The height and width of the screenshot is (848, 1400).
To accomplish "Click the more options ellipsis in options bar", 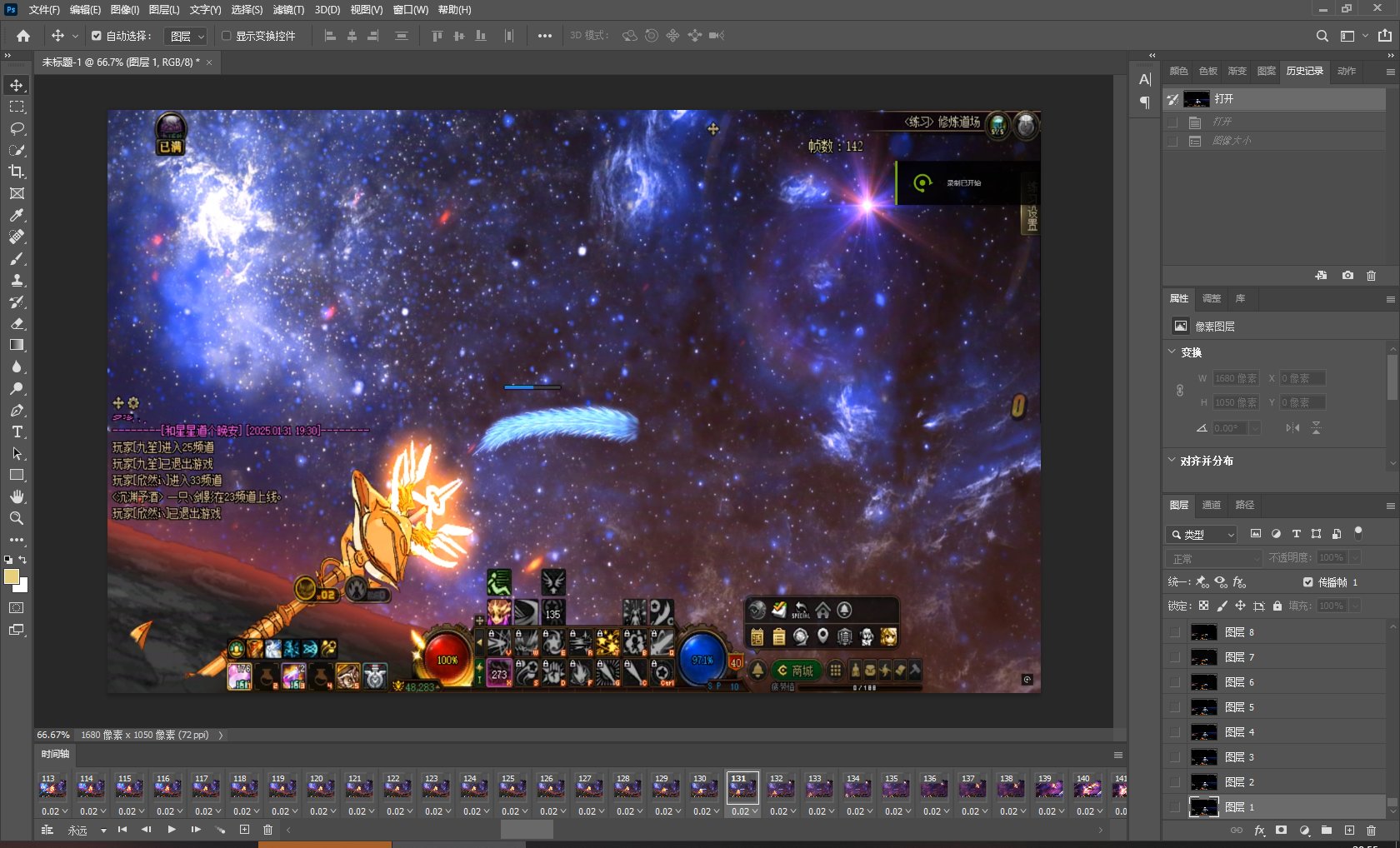I will (x=545, y=36).
